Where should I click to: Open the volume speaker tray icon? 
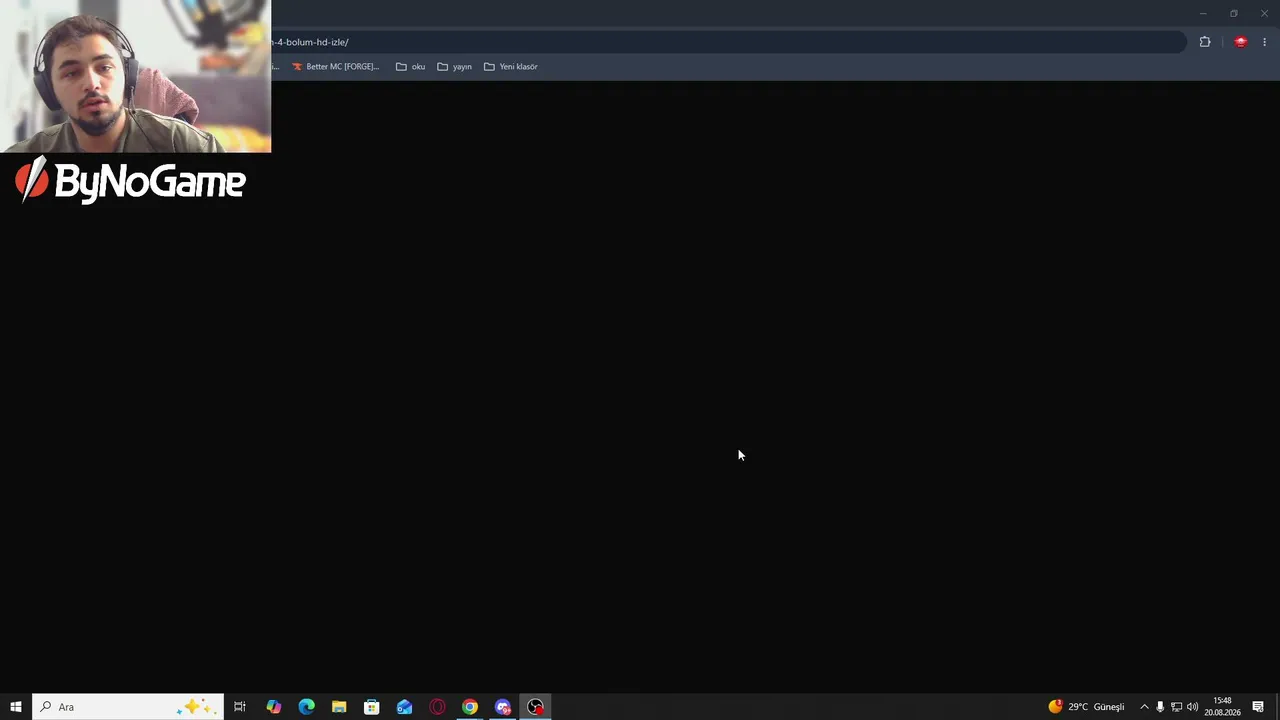[1192, 707]
